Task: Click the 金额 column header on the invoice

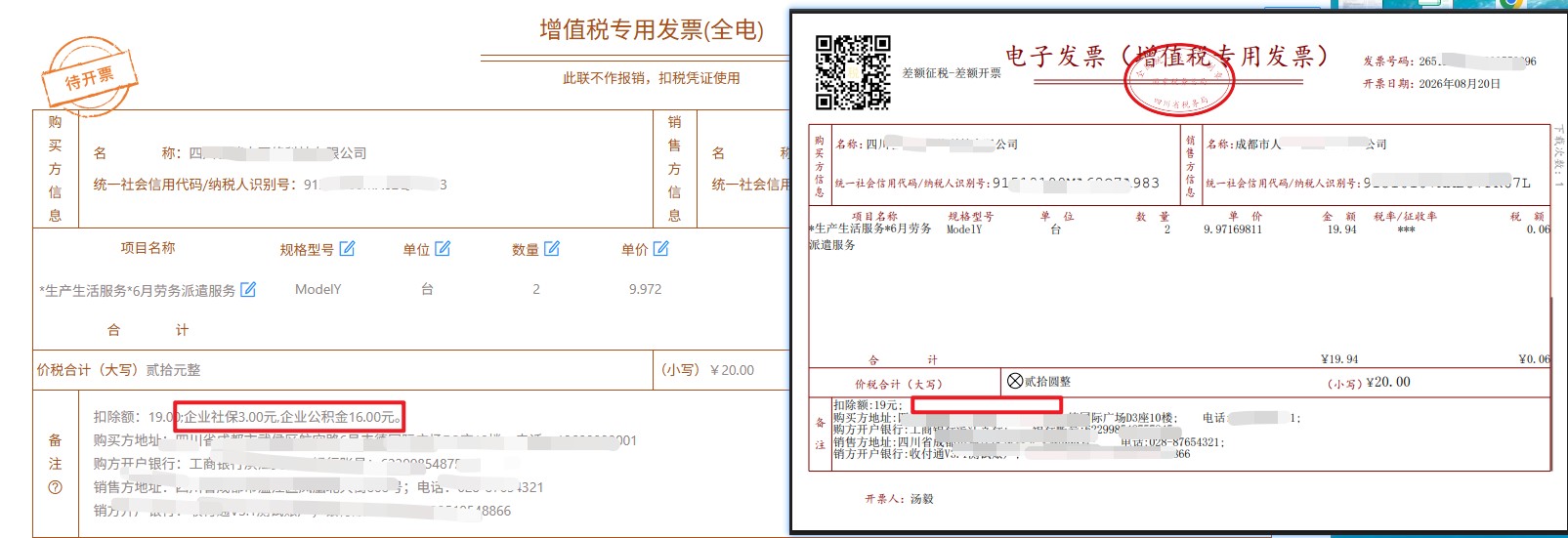Action: tap(1339, 217)
